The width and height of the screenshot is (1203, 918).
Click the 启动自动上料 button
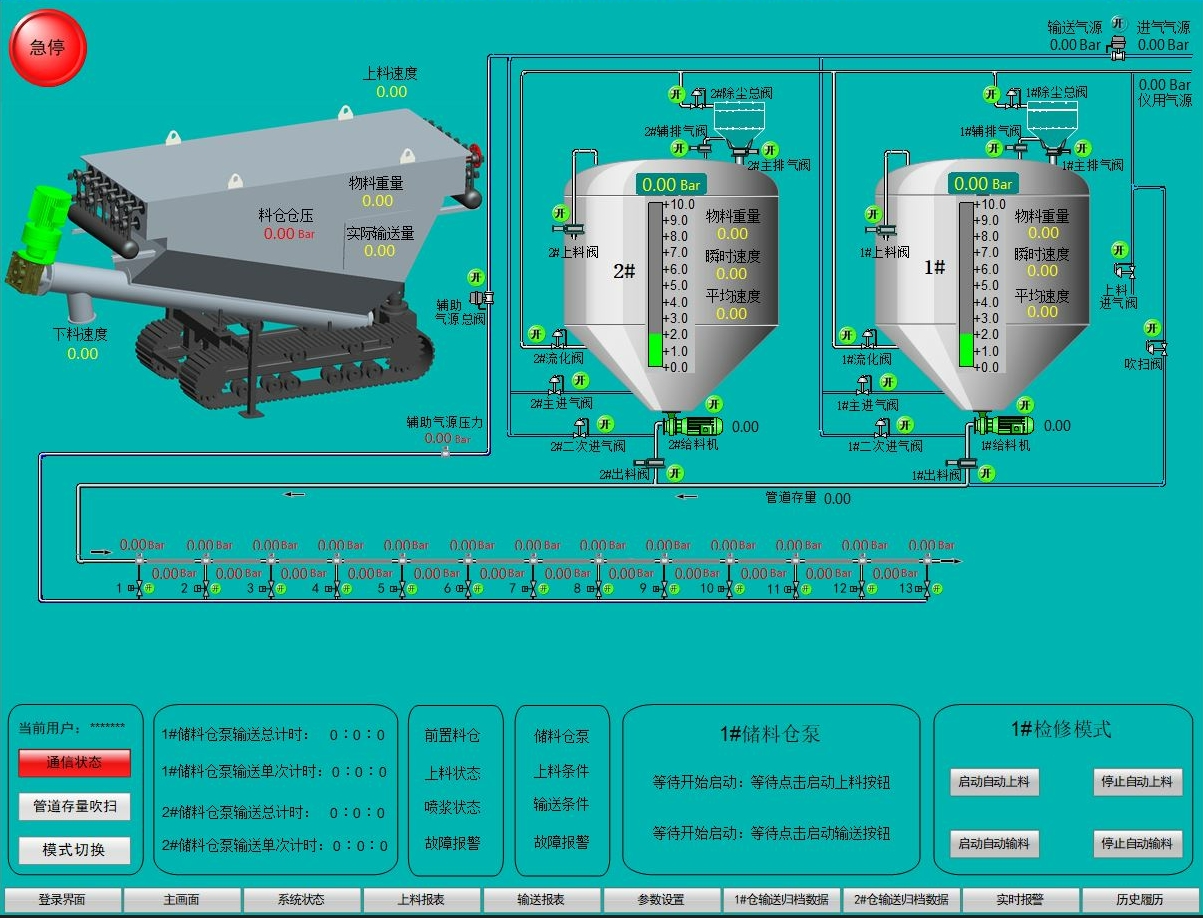pos(994,782)
